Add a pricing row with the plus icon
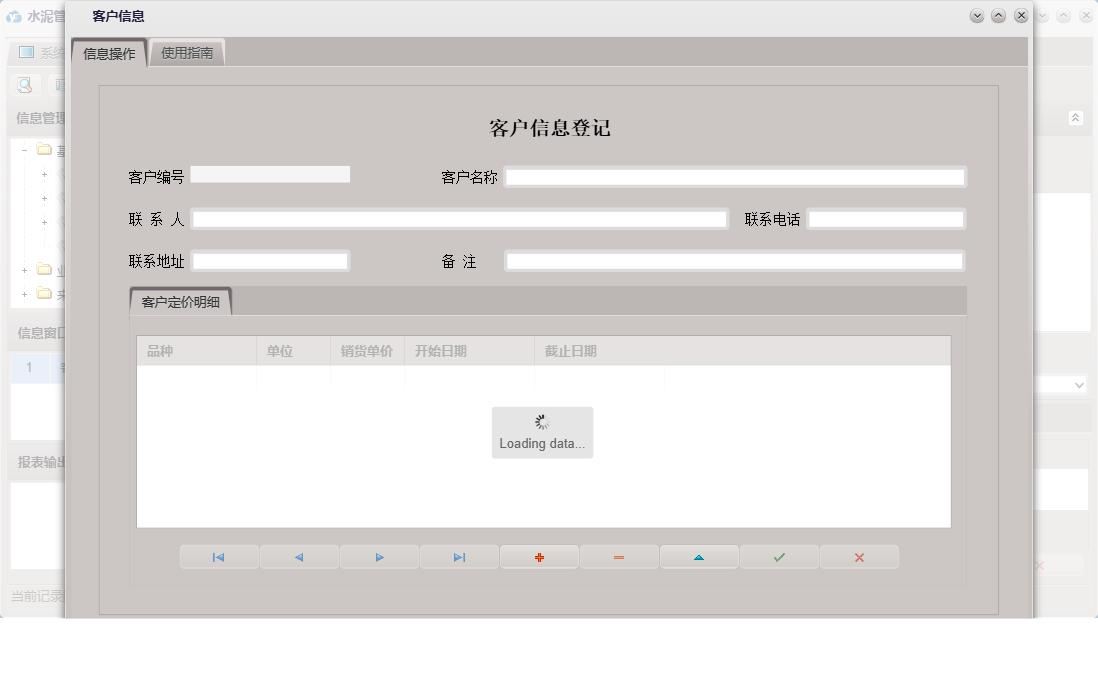This screenshot has width=1098, height=685. tap(539, 556)
